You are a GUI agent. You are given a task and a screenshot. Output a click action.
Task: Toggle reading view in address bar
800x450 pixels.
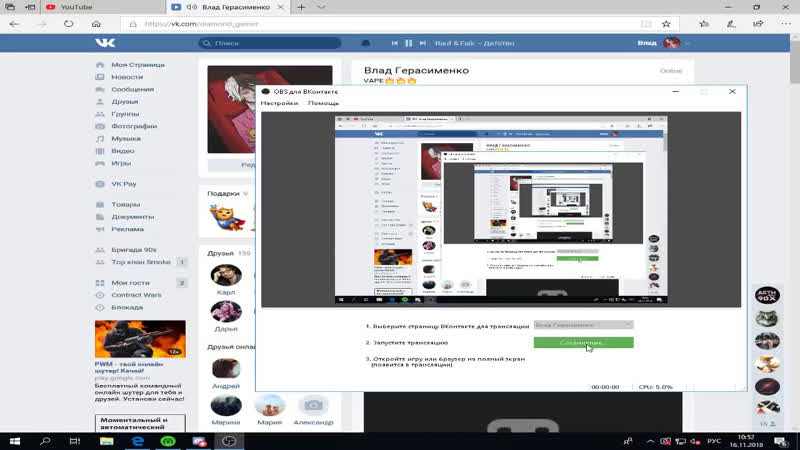[x=646, y=24]
